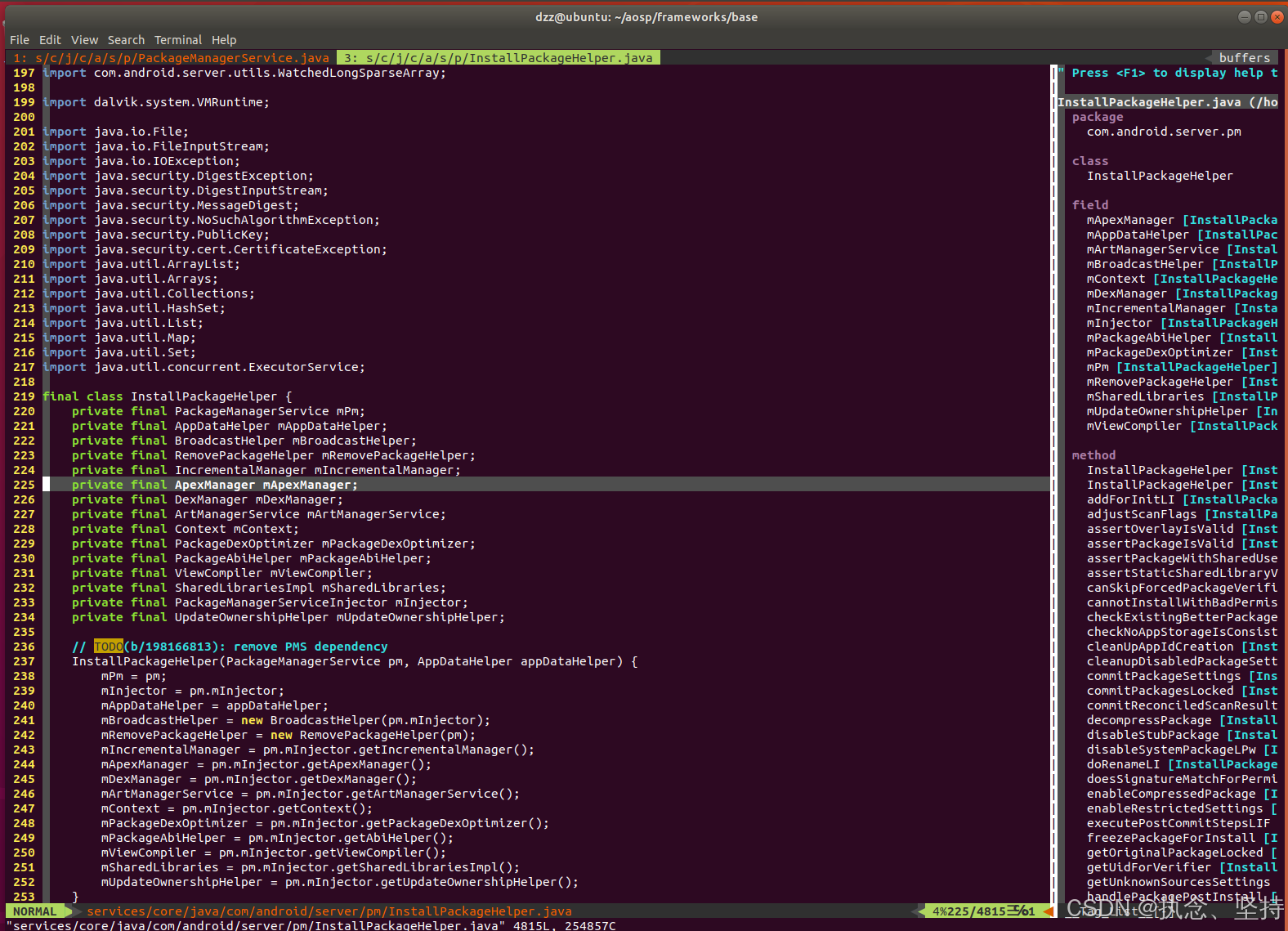Image resolution: width=1288 pixels, height=931 pixels.
Task: Open the Help menu
Action: 224,40
